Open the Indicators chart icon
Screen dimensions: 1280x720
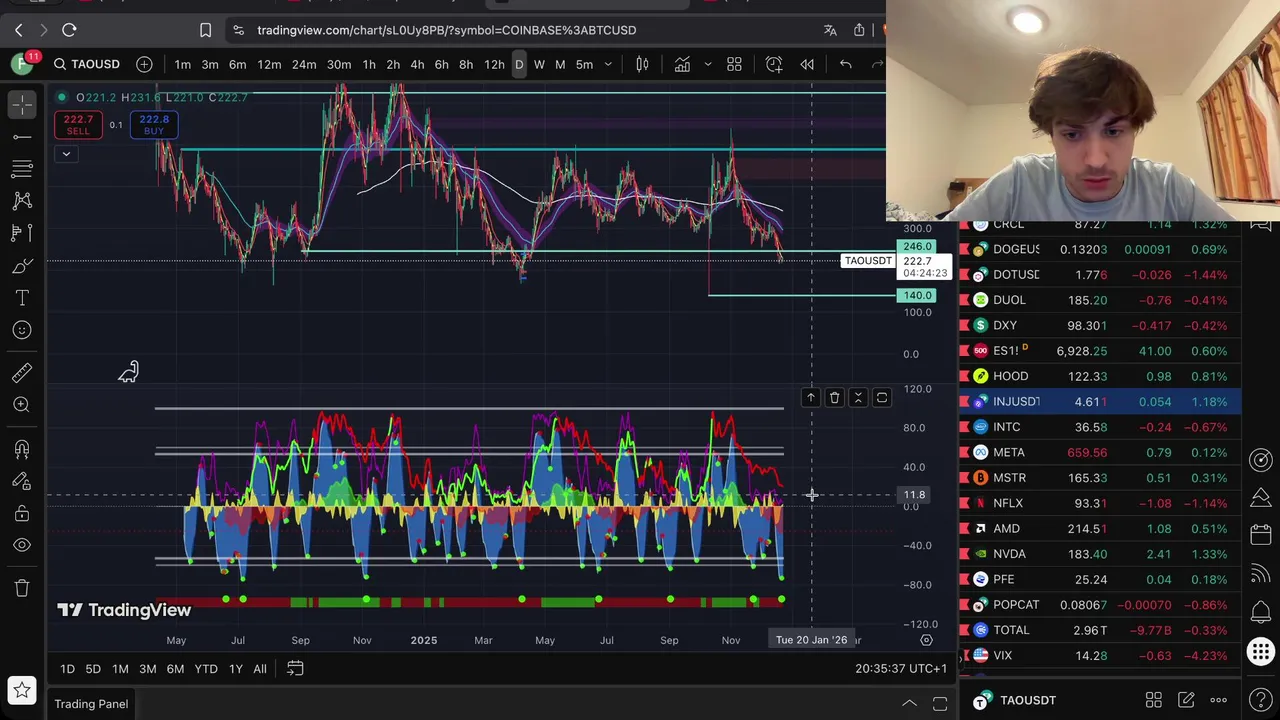(x=682, y=64)
